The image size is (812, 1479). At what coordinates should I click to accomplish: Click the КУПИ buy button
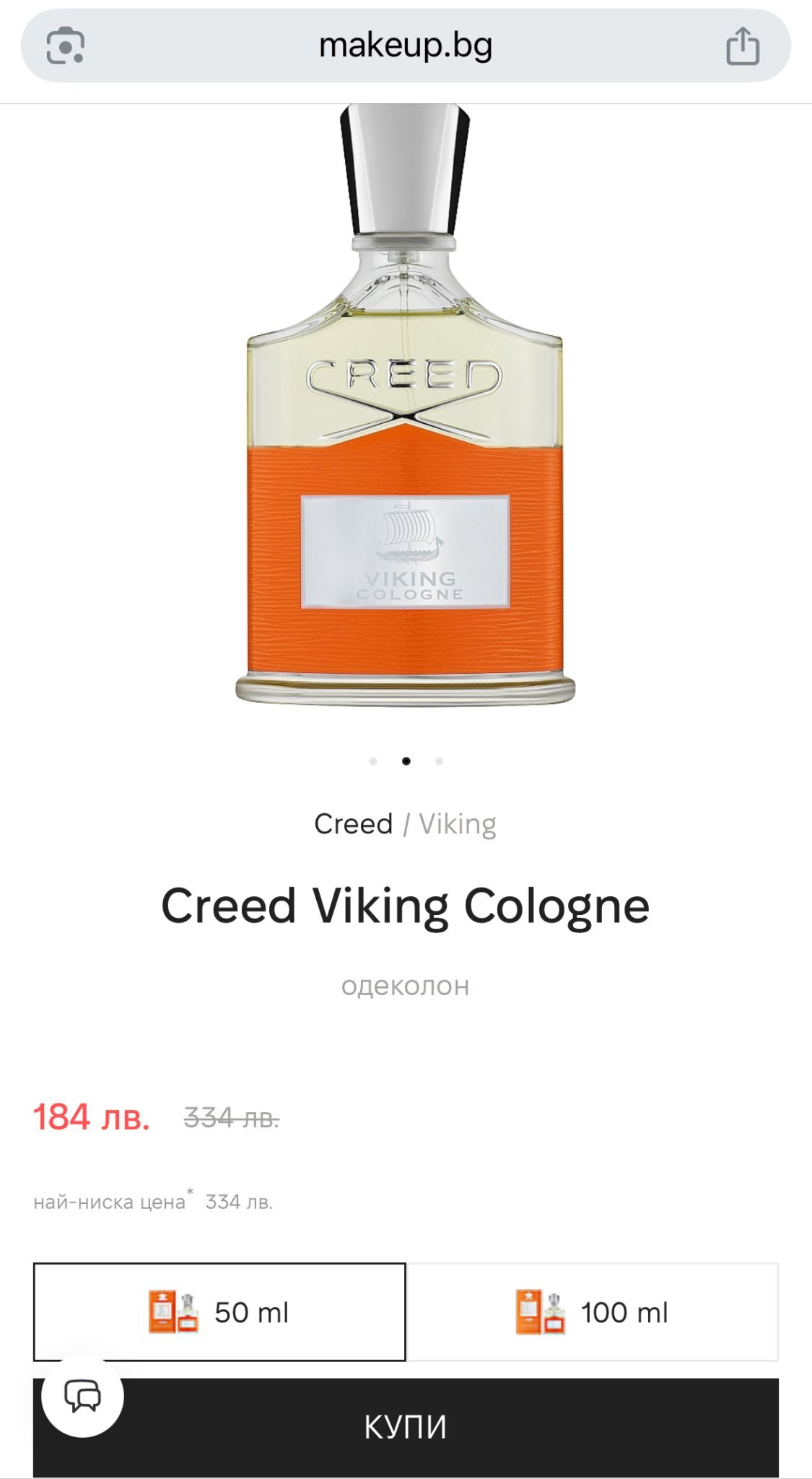tap(406, 1427)
